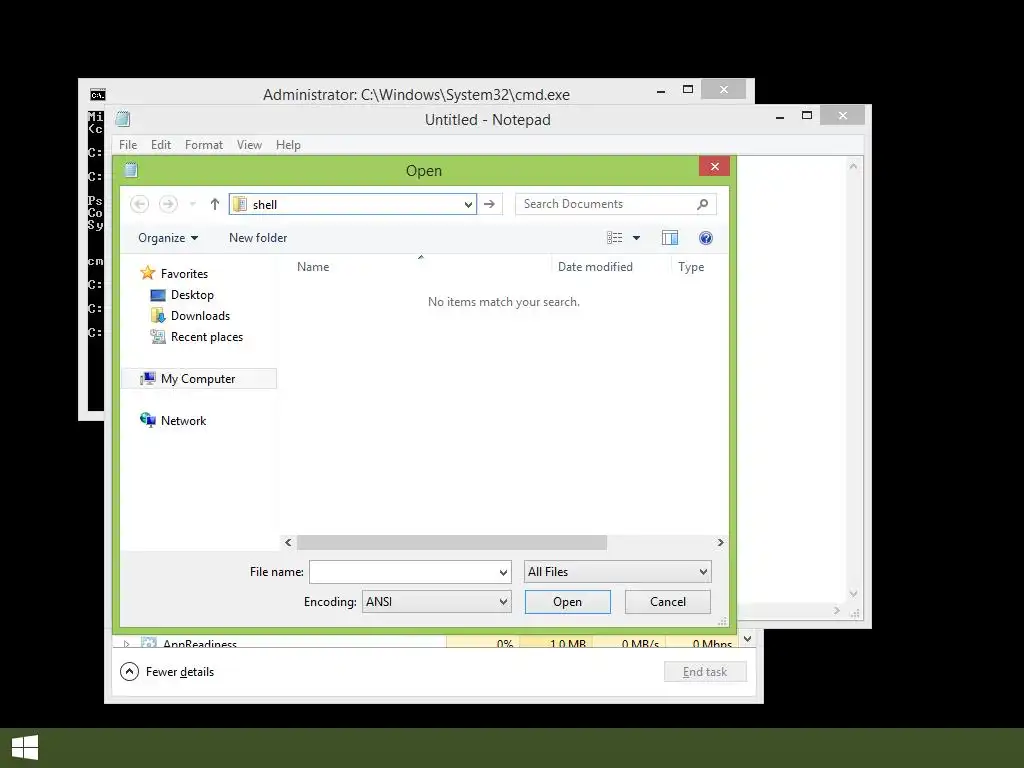Click Task Manager scroll down arrow
This screenshot has height=768, width=1024.
[x=748, y=639]
